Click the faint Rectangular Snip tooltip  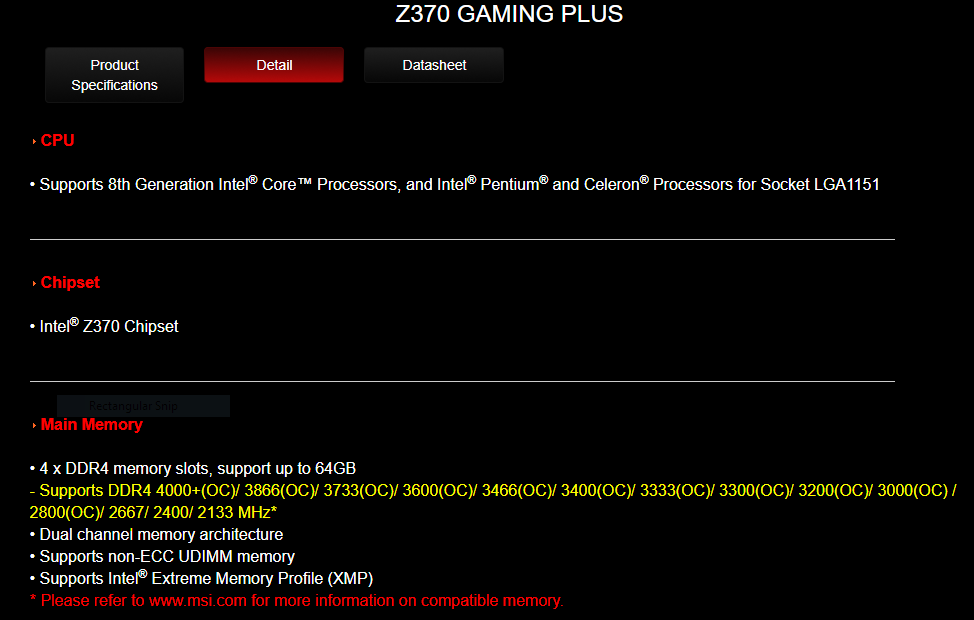click(143, 406)
